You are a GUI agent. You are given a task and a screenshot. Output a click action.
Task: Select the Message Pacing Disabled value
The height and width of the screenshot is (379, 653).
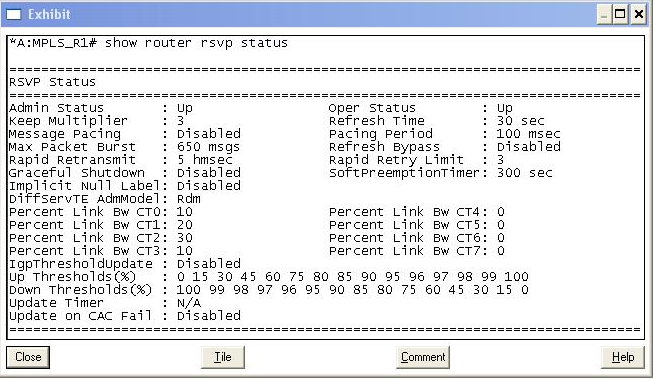click(x=209, y=134)
